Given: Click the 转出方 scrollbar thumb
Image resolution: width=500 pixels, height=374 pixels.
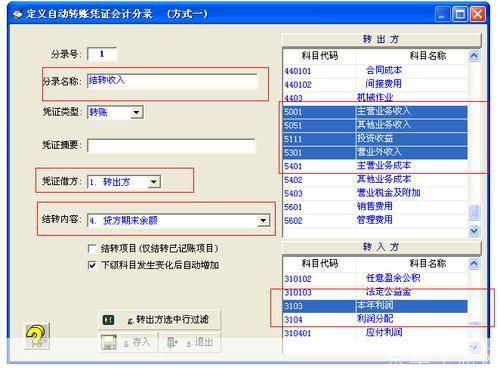Looking at the screenshot, I should tap(474, 213).
